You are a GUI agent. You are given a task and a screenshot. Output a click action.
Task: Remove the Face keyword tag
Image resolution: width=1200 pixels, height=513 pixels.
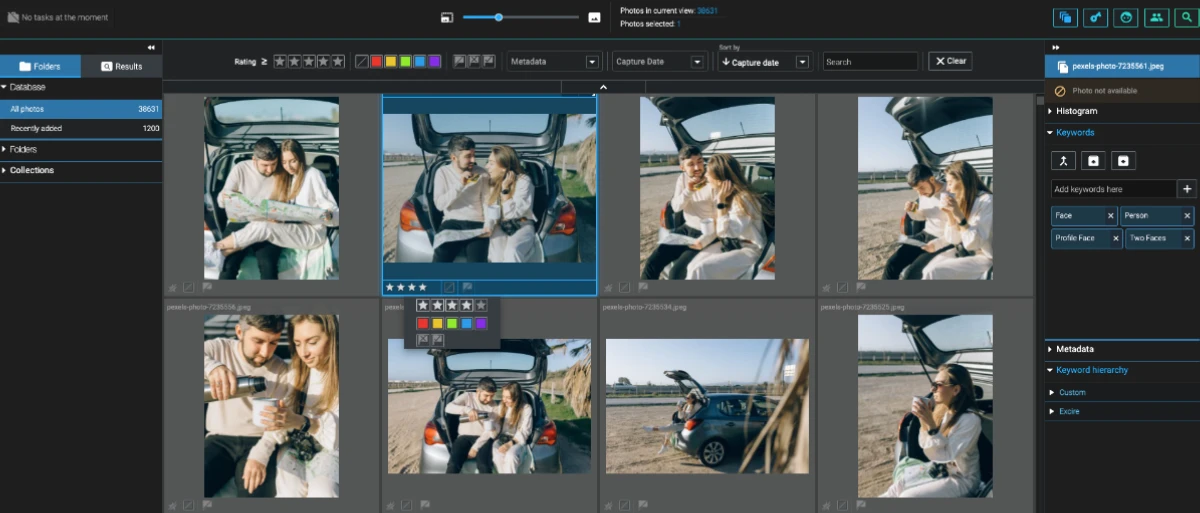pos(1110,216)
